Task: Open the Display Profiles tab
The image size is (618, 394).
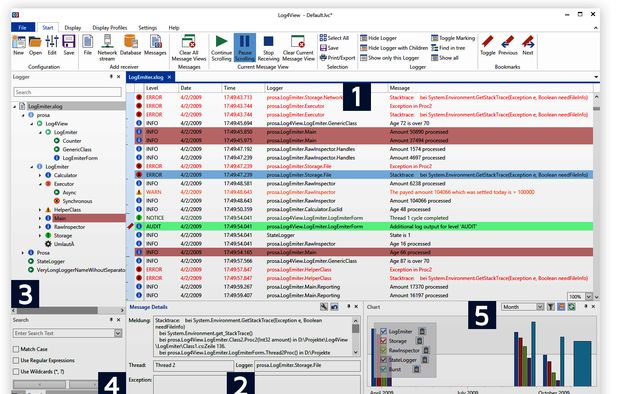Action: click(x=110, y=28)
